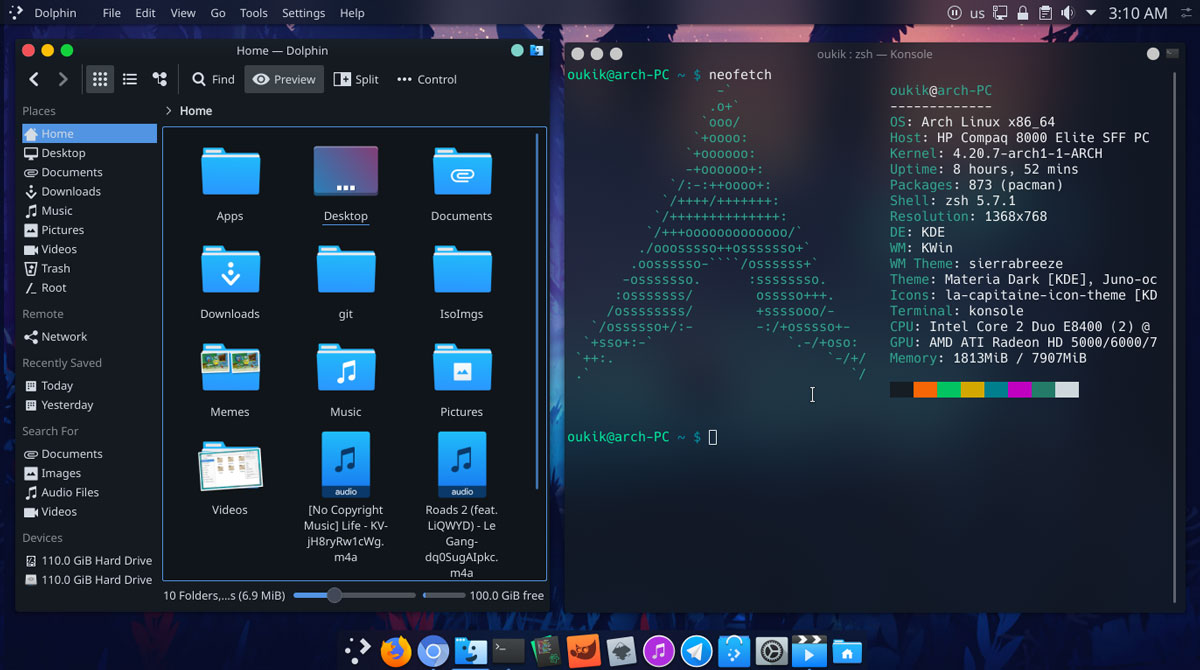Expand hidden system tray icons arrow
This screenshot has width=1200, height=670.
(1090, 13)
